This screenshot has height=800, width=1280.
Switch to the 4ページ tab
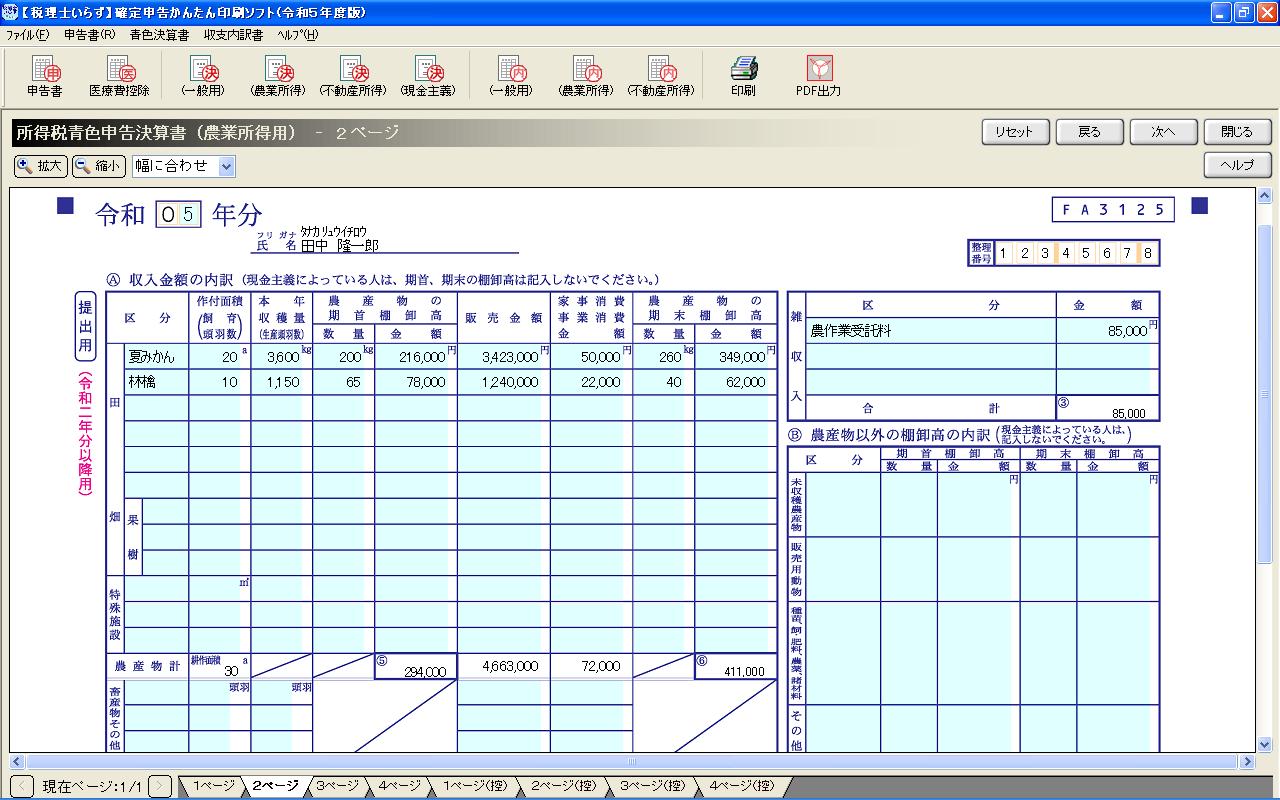(x=400, y=786)
